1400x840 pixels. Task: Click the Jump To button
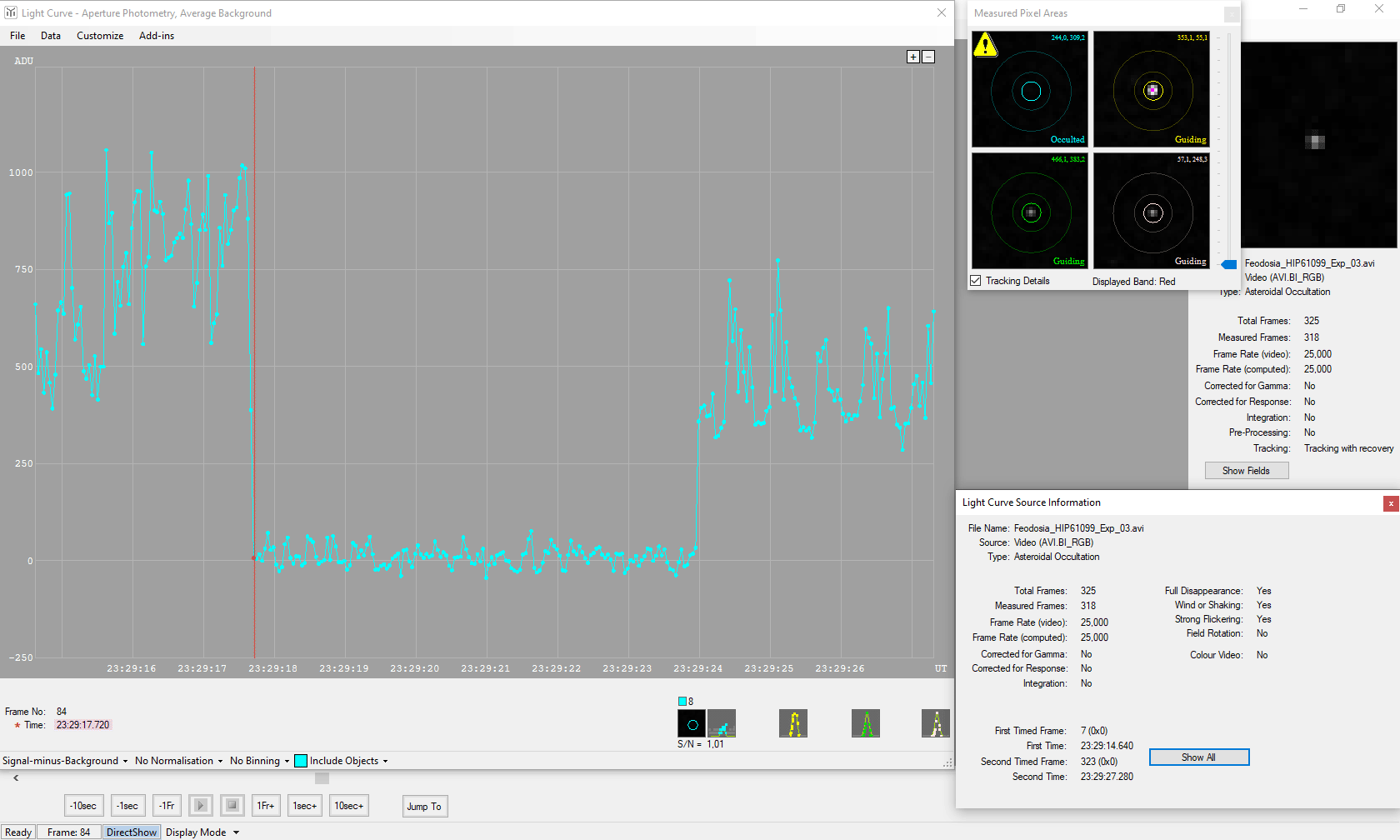[x=424, y=806]
